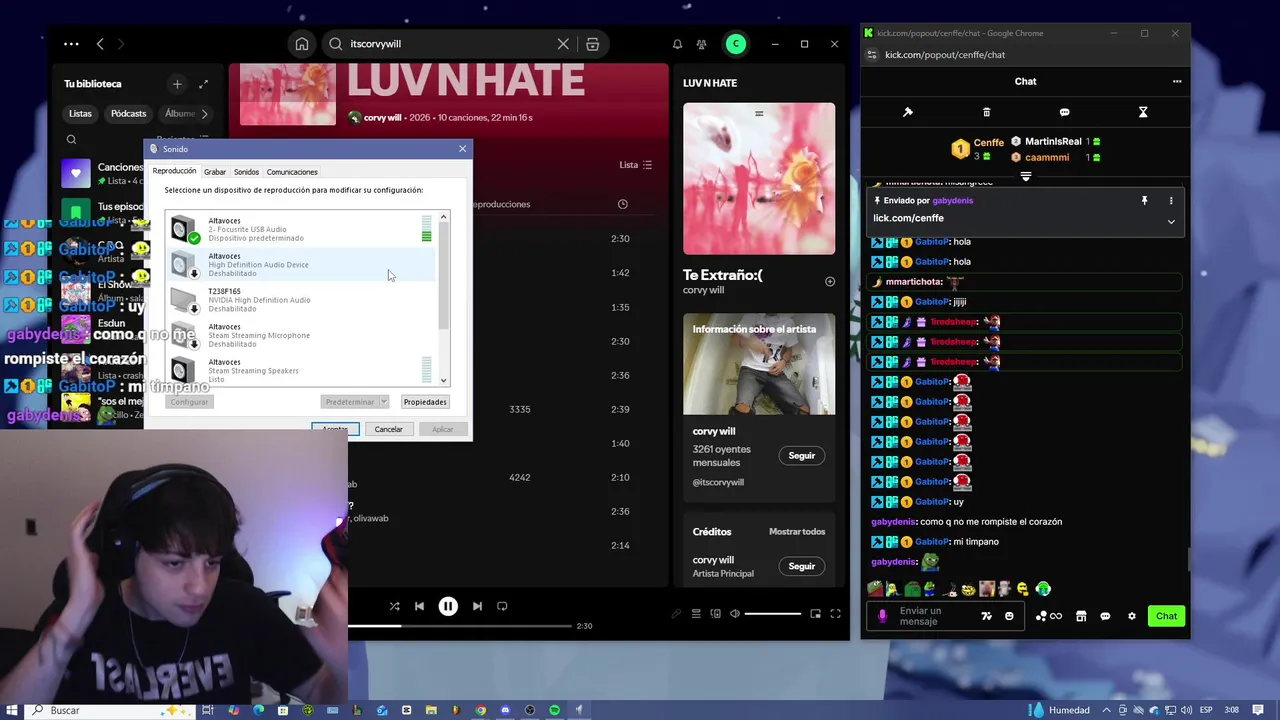This screenshot has height=720, width=1280.
Task: Open Spotify profile avatar C
Action: pyautogui.click(x=736, y=44)
